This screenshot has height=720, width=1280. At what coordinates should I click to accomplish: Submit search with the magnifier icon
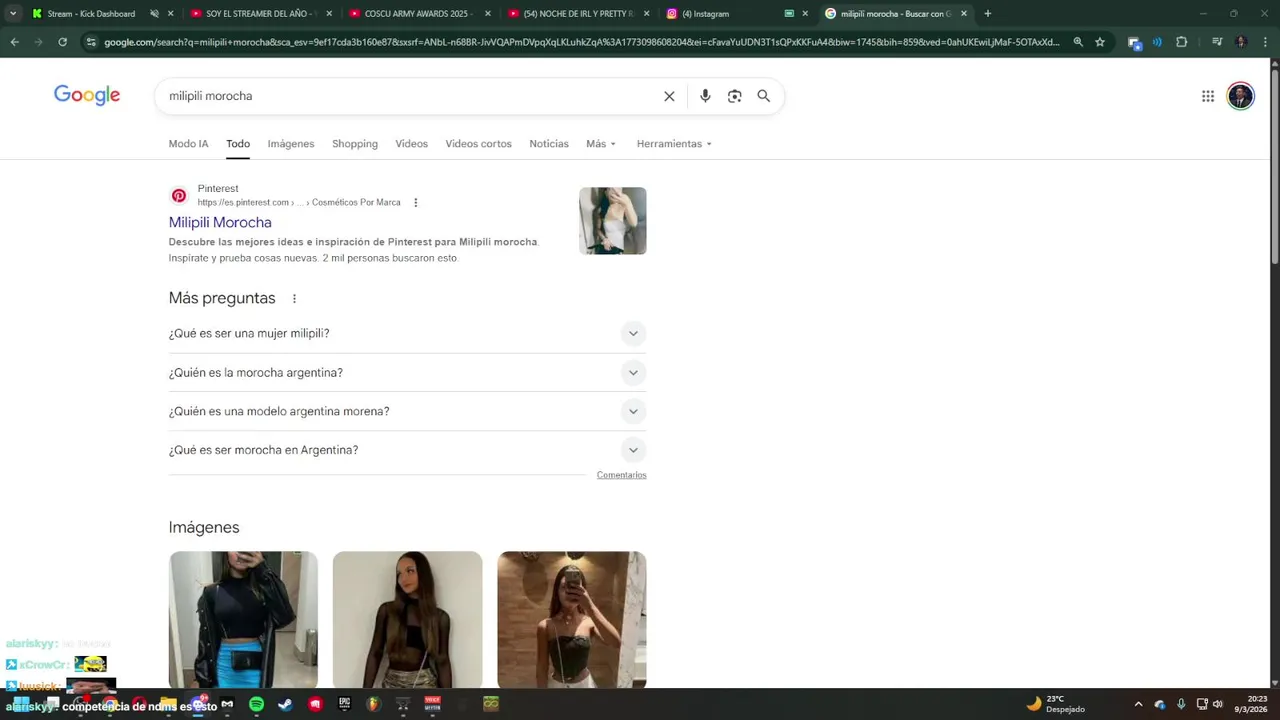(764, 96)
